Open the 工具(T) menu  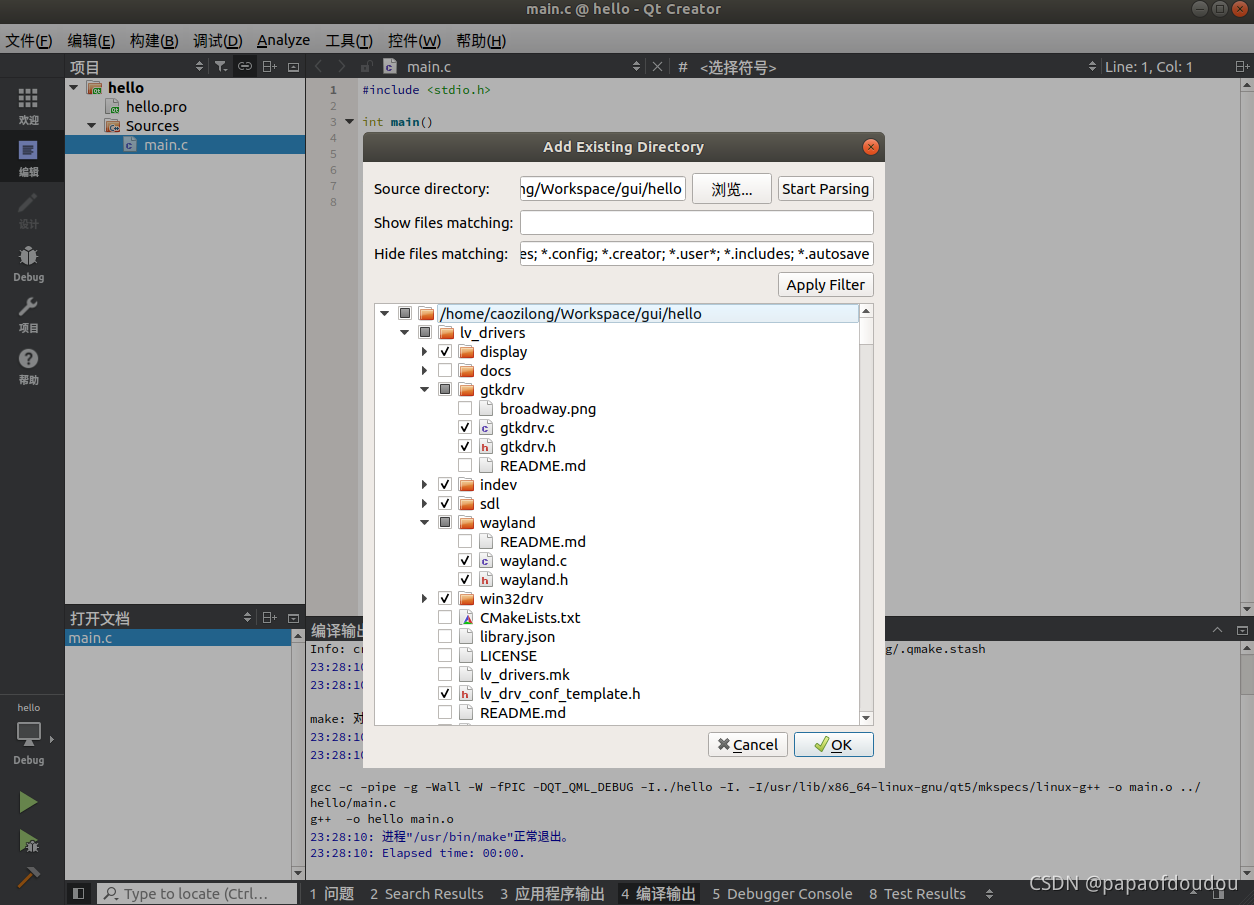(349, 40)
